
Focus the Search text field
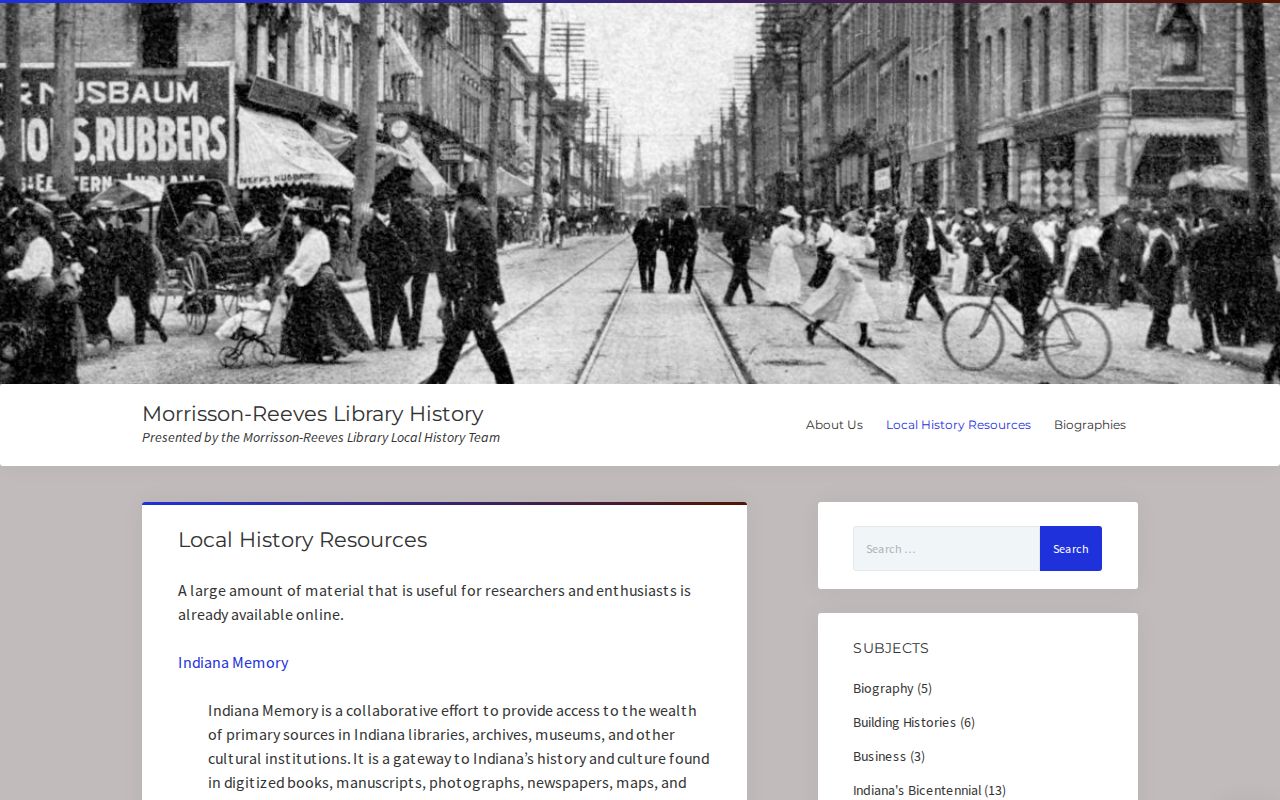(946, 548)
